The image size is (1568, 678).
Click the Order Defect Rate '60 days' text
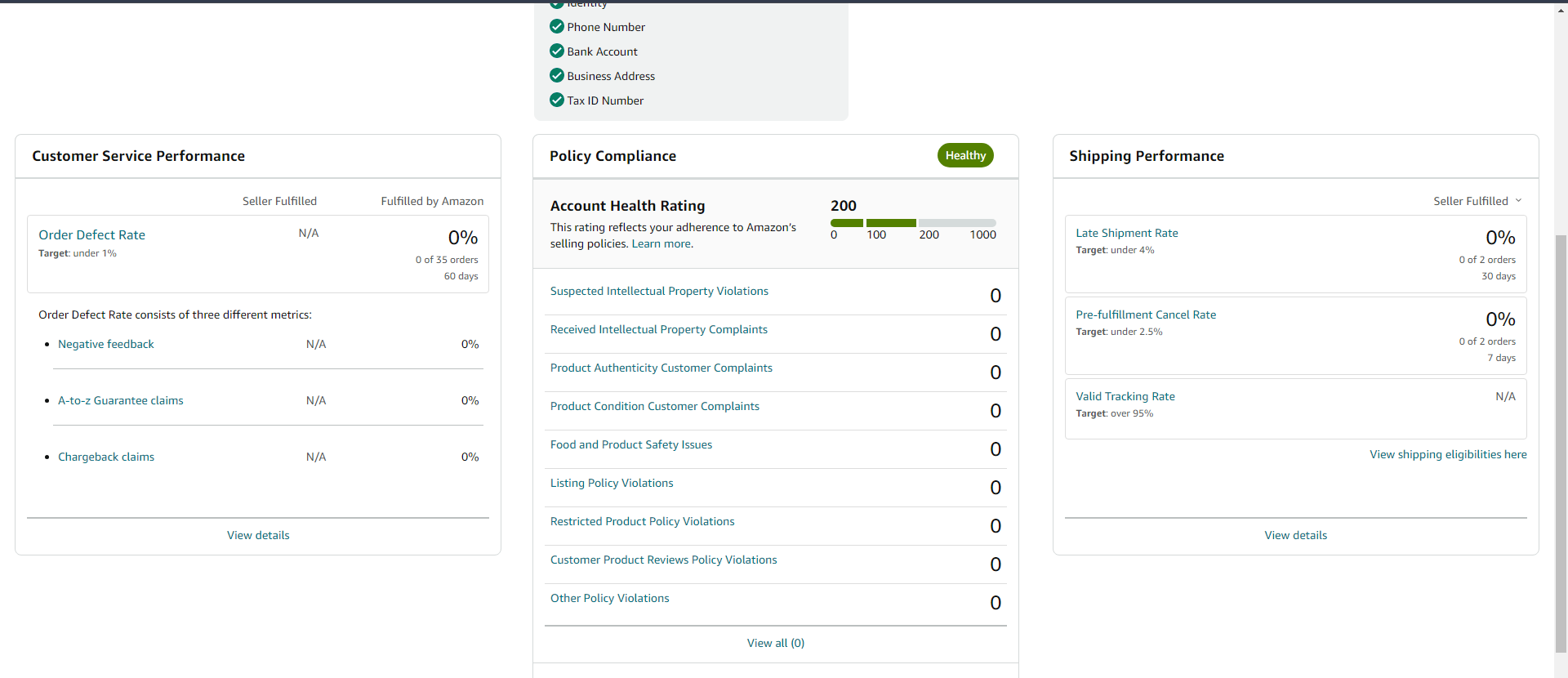[x=461, y=276]
